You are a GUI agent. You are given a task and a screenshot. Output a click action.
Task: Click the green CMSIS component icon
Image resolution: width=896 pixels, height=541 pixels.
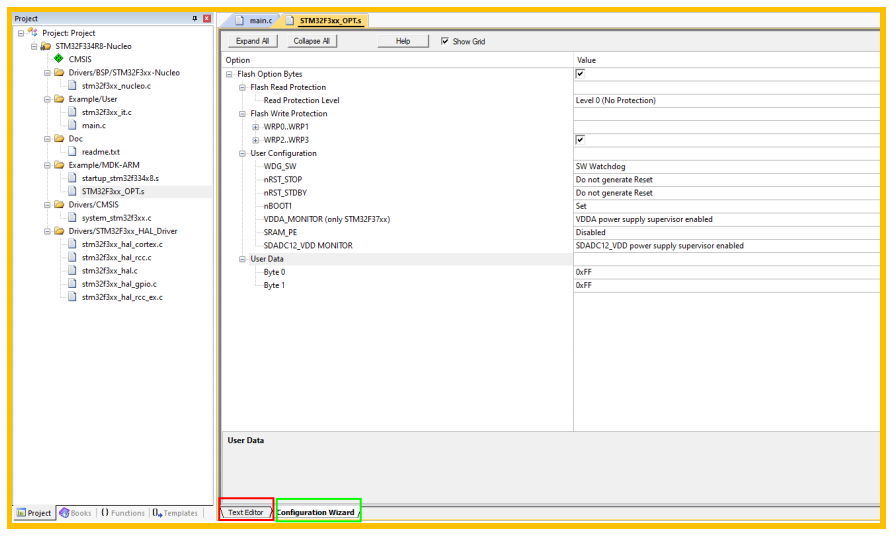click(x=58, y=59)
